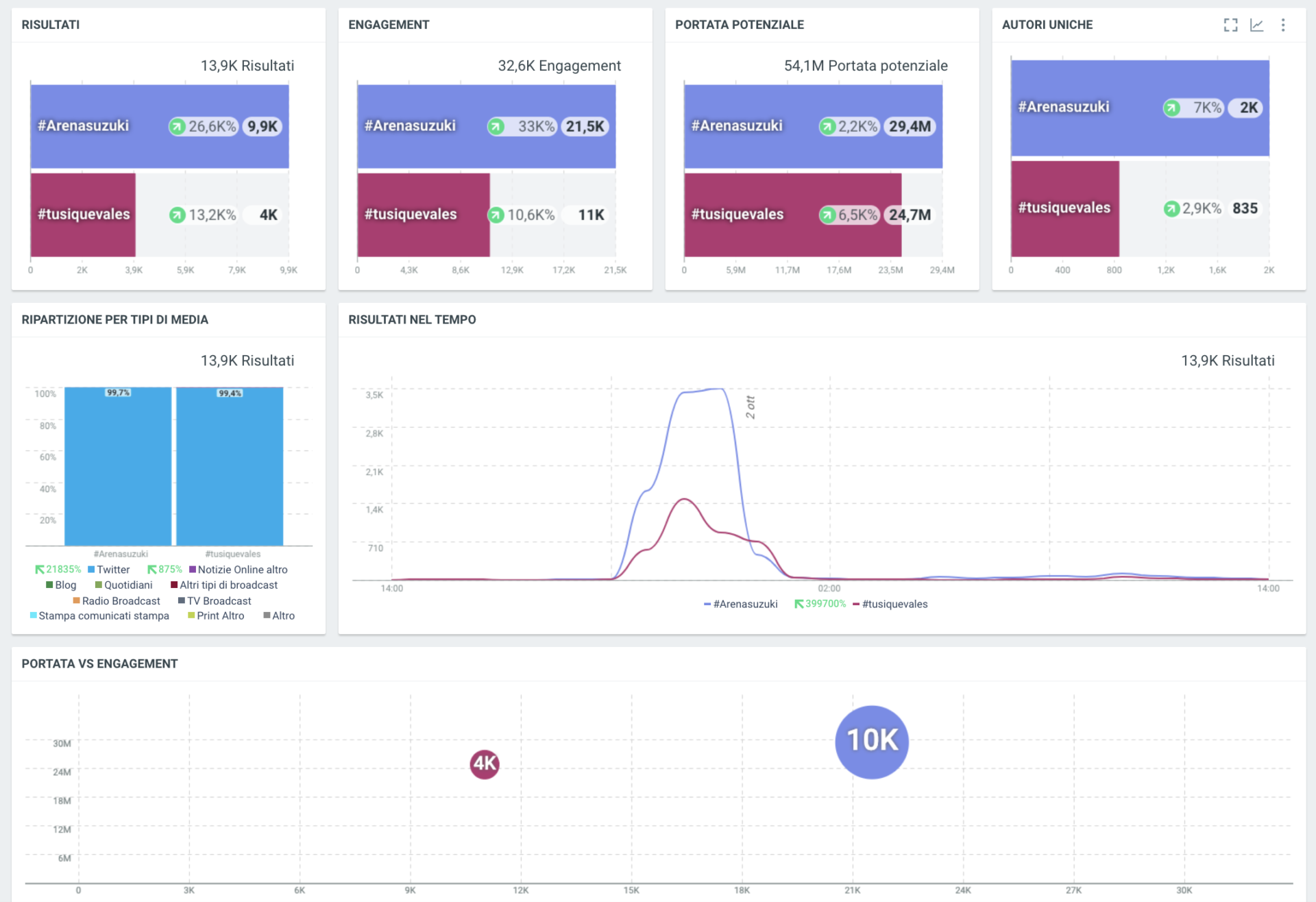Click '32,6K Engagement' total label
The width and height of the screenshot is (1316, 902).
(x=559, y=66)
